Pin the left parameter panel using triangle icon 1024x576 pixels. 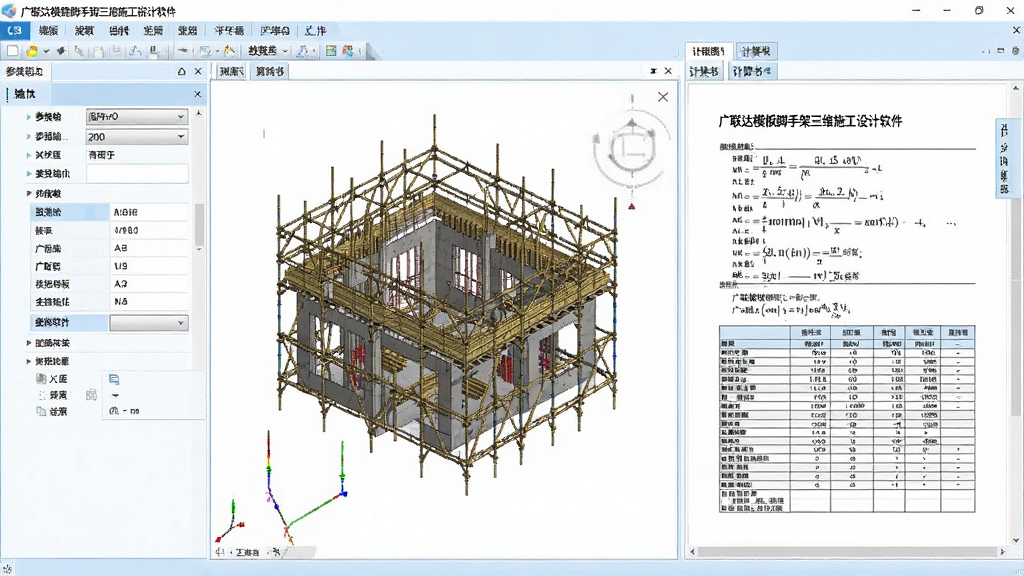182,71
